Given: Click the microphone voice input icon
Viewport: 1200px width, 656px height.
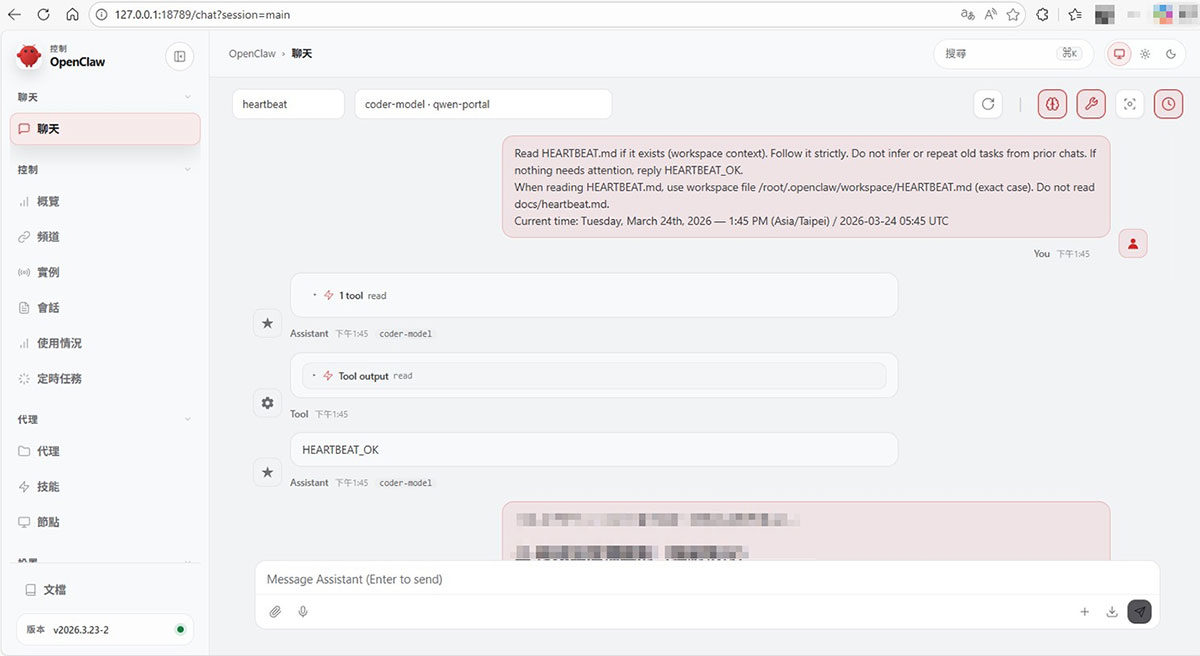Looking at the screenshot, I should [303, 611].
